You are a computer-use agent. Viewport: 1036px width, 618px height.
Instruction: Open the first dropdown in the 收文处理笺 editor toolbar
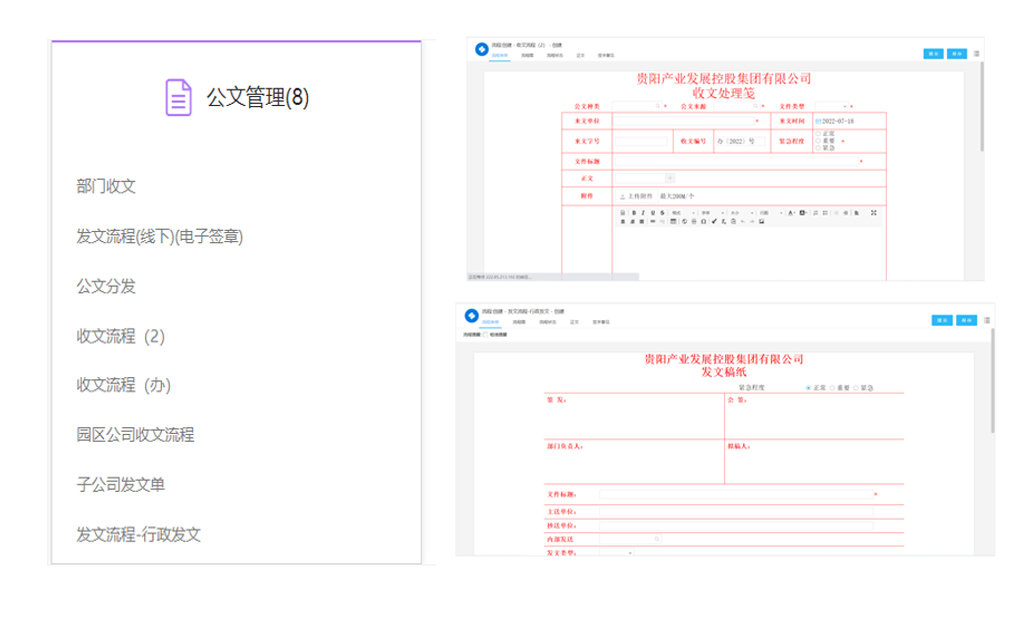click(x=683, y=213)
